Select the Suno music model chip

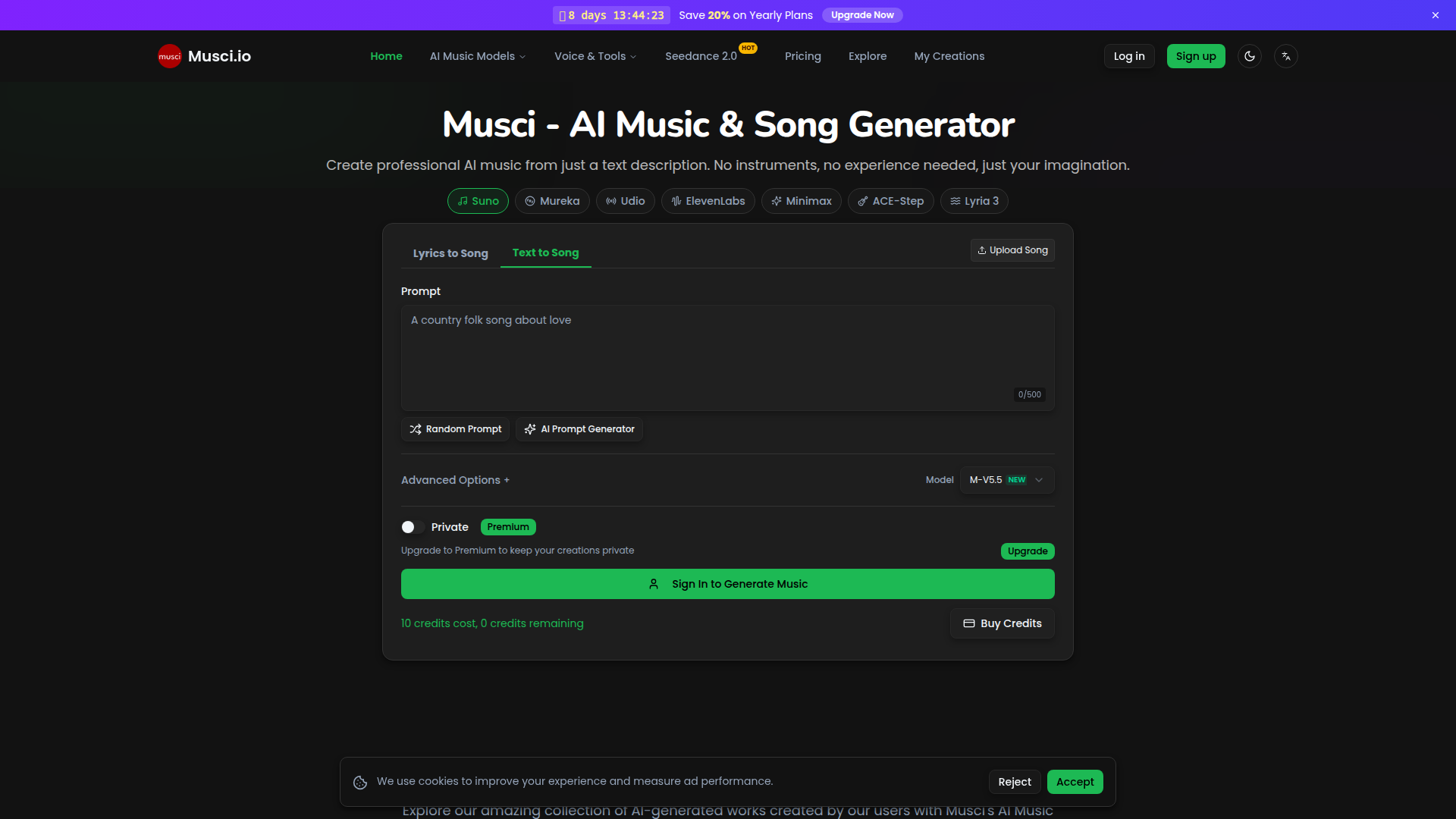pos(478,201)
